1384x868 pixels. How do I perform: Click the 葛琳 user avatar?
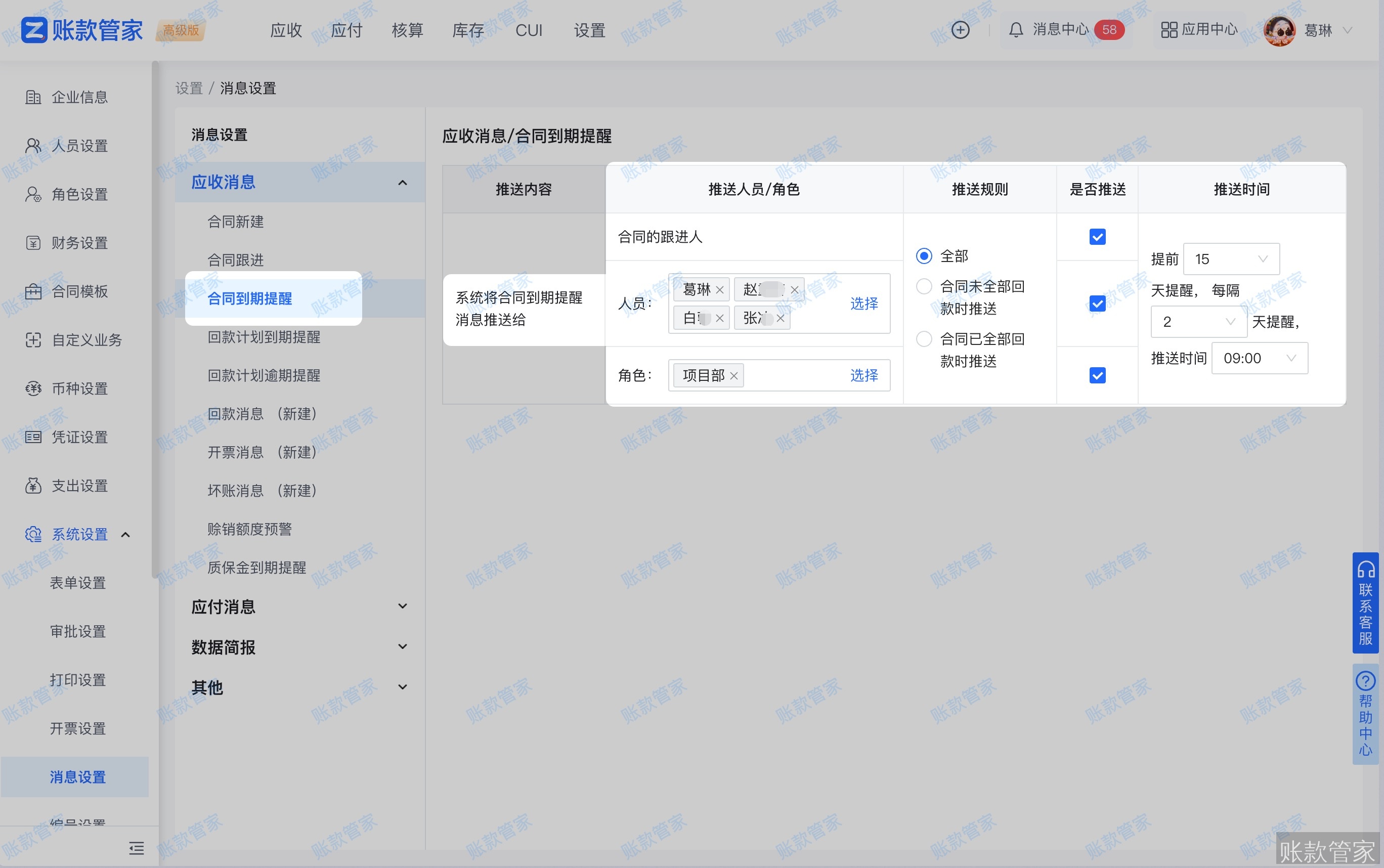pos(1279,30)
